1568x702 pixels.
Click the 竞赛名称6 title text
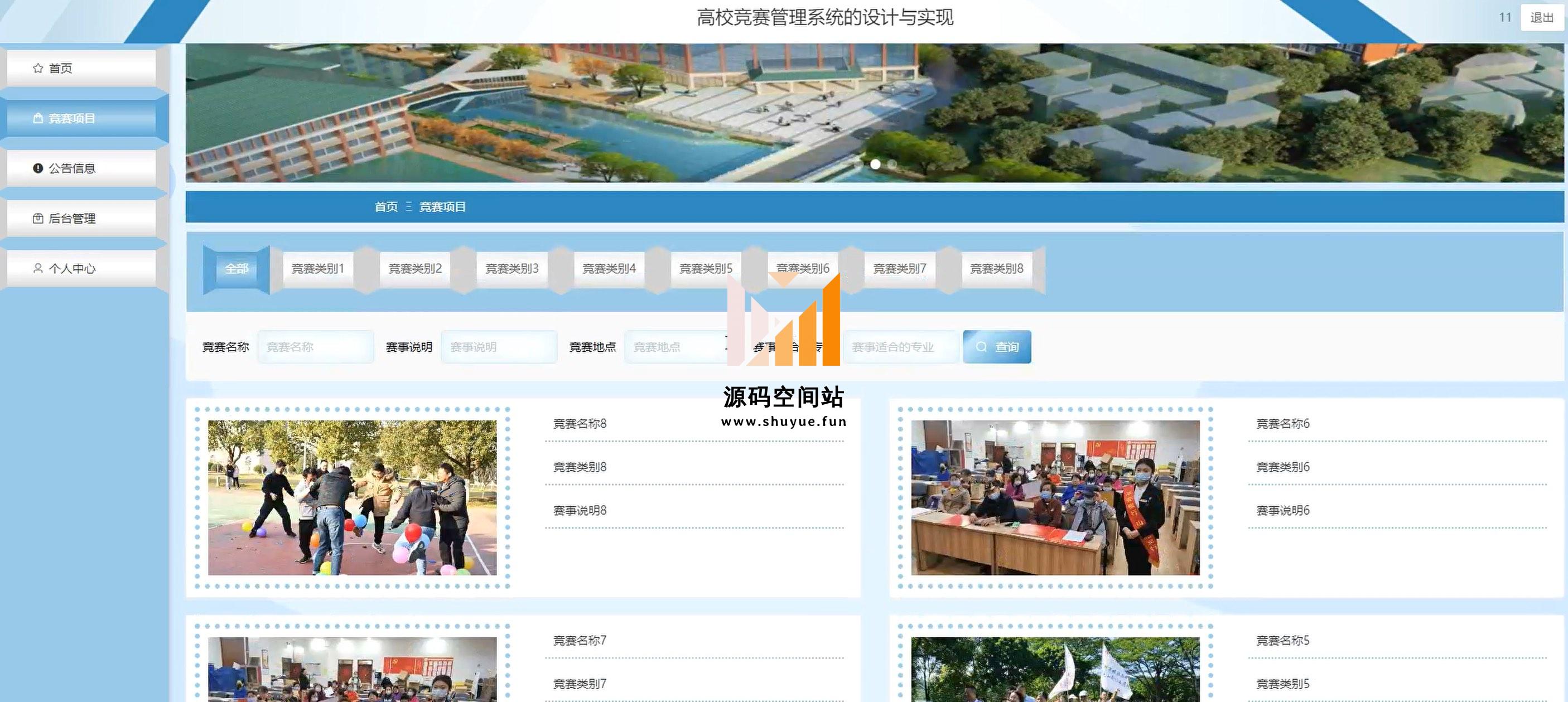tap(1283, 424)
